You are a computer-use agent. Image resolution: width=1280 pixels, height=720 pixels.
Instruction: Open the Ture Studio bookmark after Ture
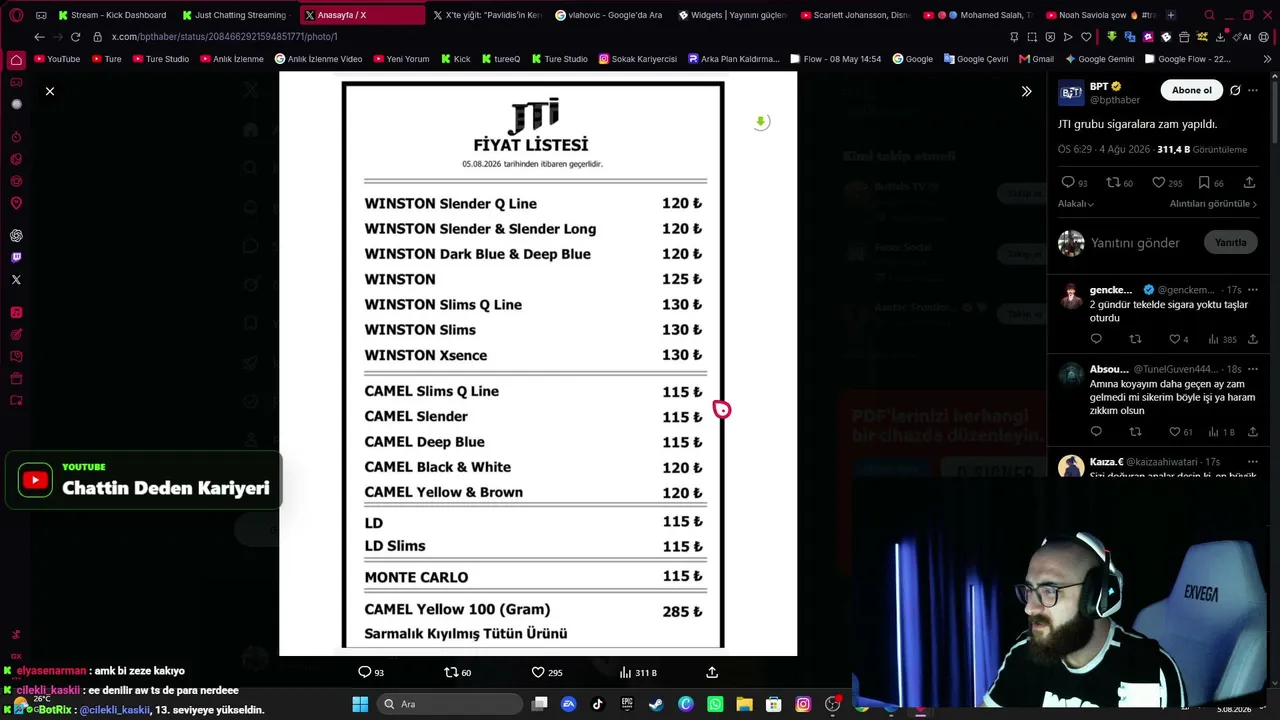161,59
